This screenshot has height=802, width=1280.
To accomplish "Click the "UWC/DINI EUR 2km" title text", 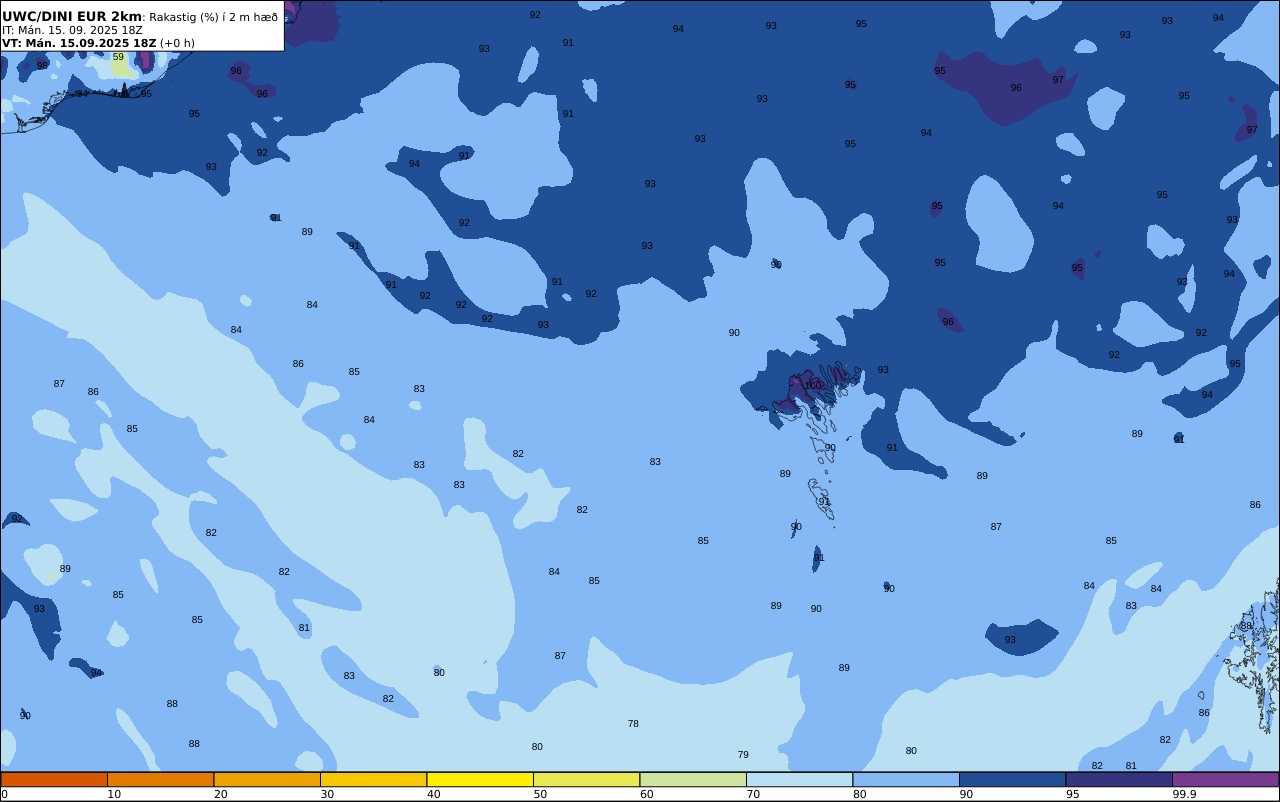I will [x=72, y=17].
